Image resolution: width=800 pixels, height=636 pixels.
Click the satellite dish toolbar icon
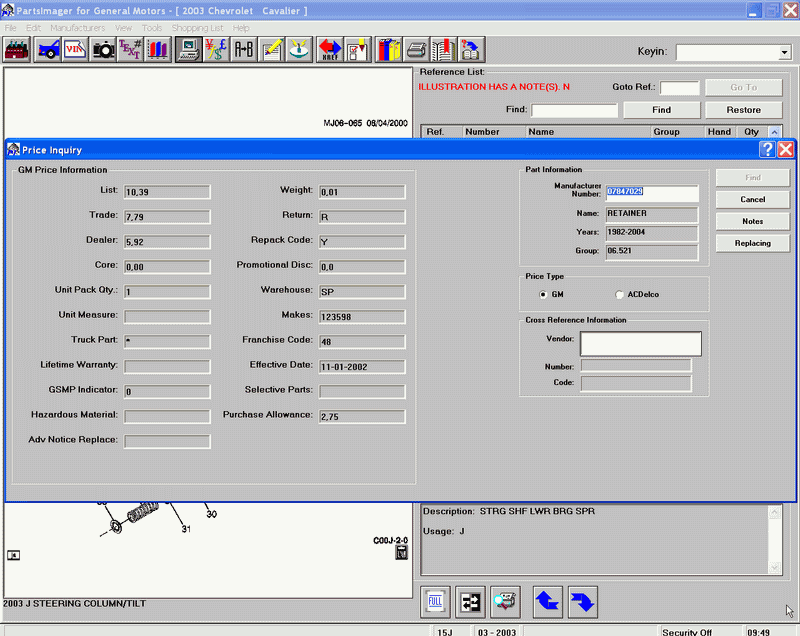[299, 50]
